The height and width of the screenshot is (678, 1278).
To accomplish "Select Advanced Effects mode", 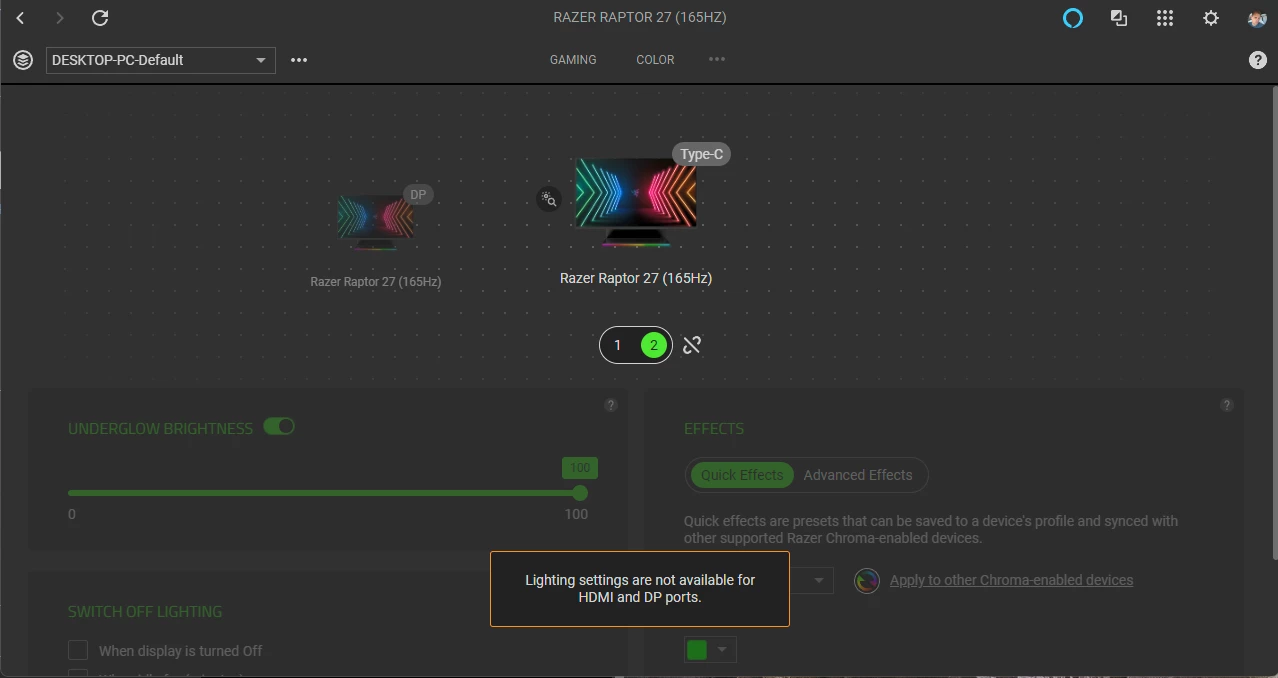I will pyautogui.click(x=858, y=475).
